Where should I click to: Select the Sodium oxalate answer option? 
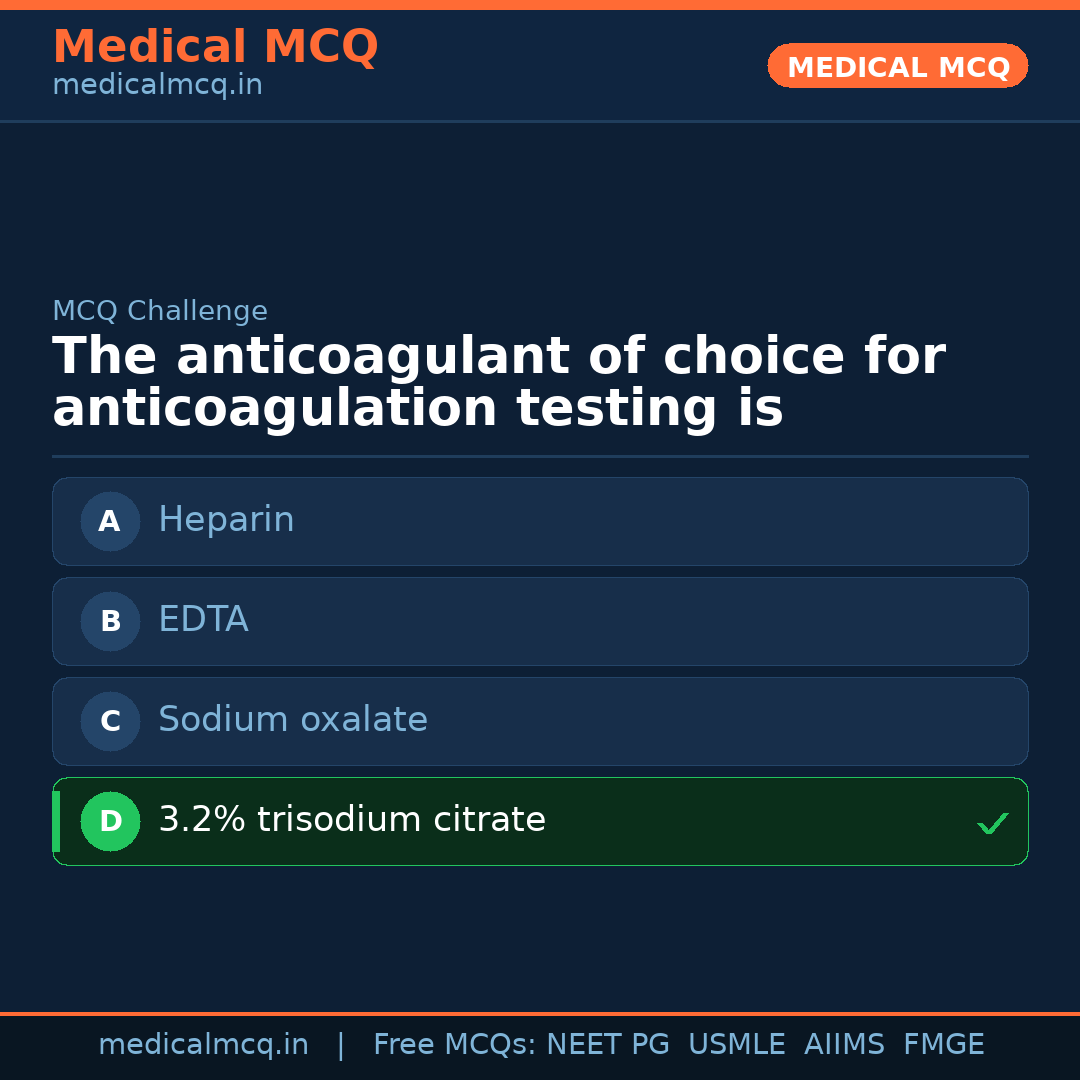540,721
